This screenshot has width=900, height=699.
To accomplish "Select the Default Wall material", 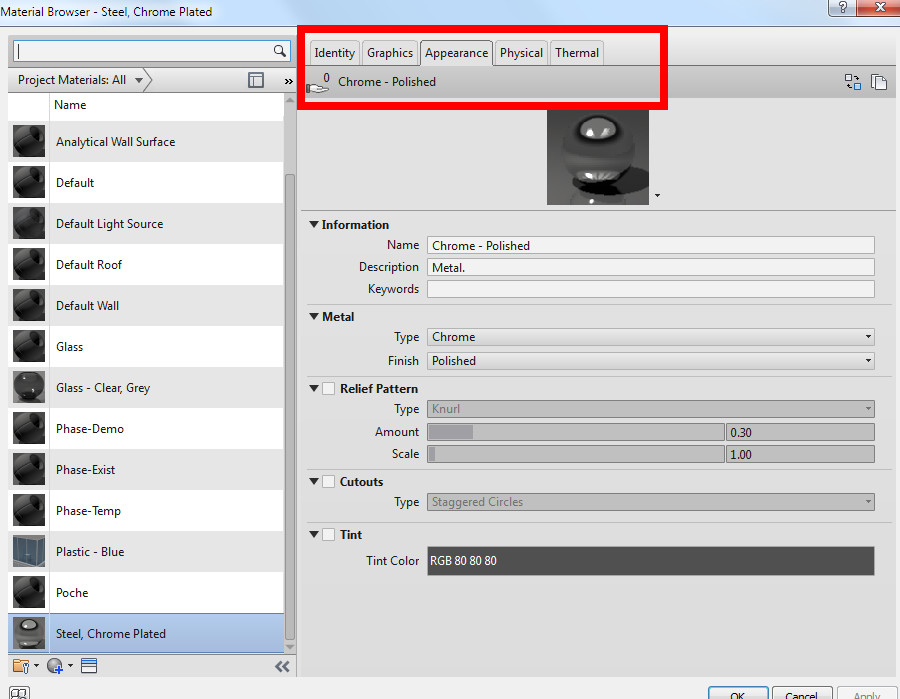I will (x=146, y=306).
